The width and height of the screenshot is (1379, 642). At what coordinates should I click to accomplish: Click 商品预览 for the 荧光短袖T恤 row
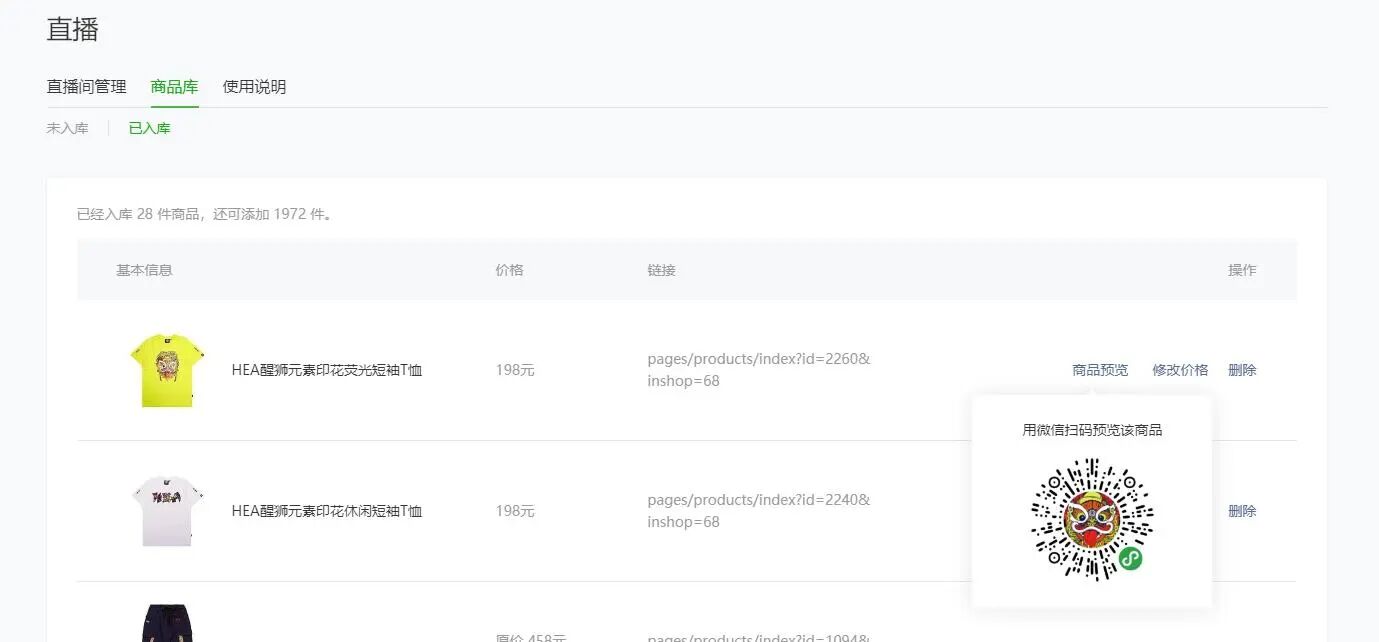[1100, 370]
